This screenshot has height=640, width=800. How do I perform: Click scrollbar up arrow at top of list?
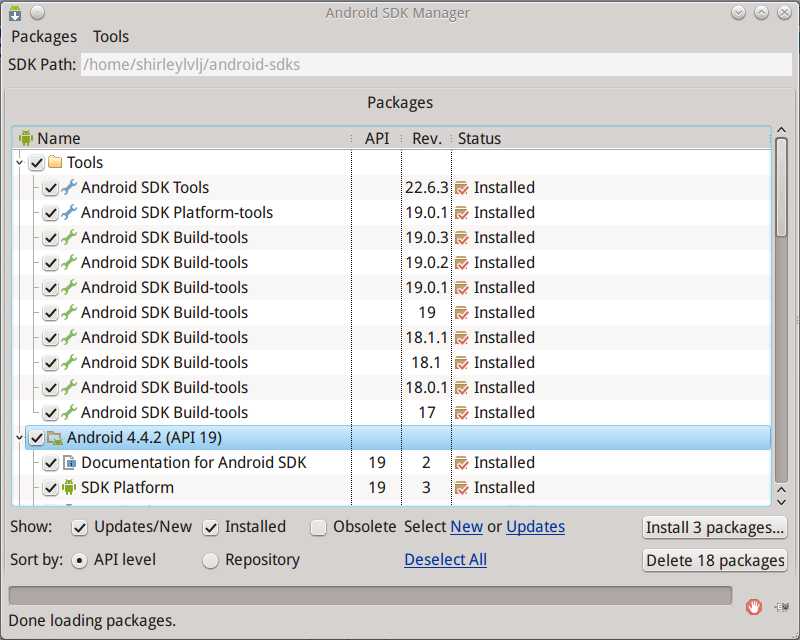pyautogui.click(x=781, y=131)
